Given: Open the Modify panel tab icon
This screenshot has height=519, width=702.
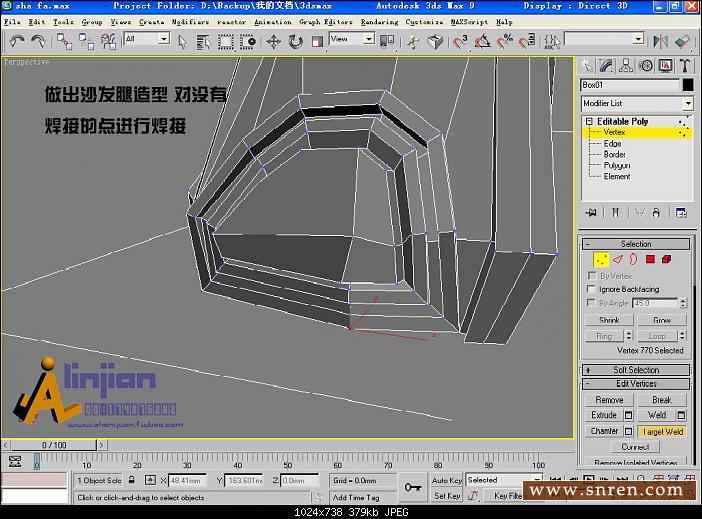Looking at the screenshot, I should tap(608, 66).
